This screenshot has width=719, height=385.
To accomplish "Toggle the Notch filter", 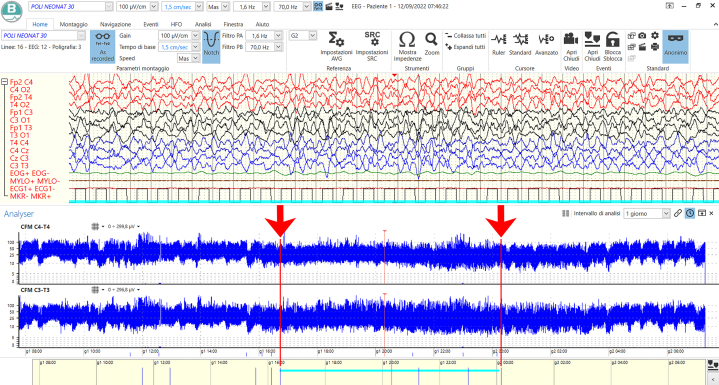I will point(211,47).
